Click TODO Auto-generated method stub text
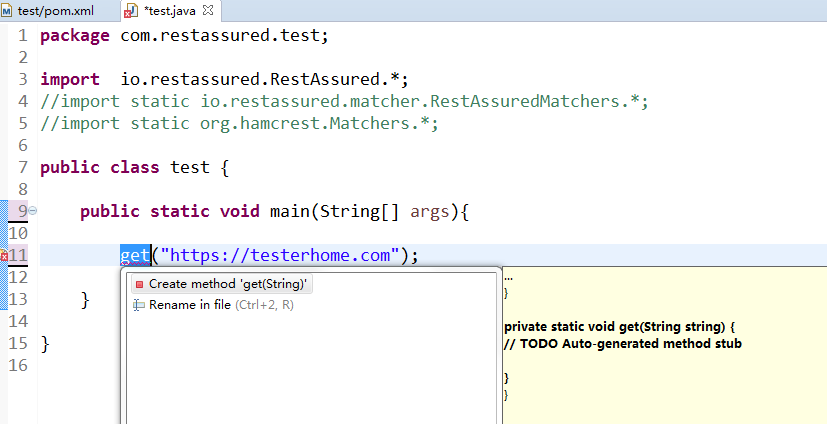This screenshot has width=827, height=424. (x=623, y=344)
